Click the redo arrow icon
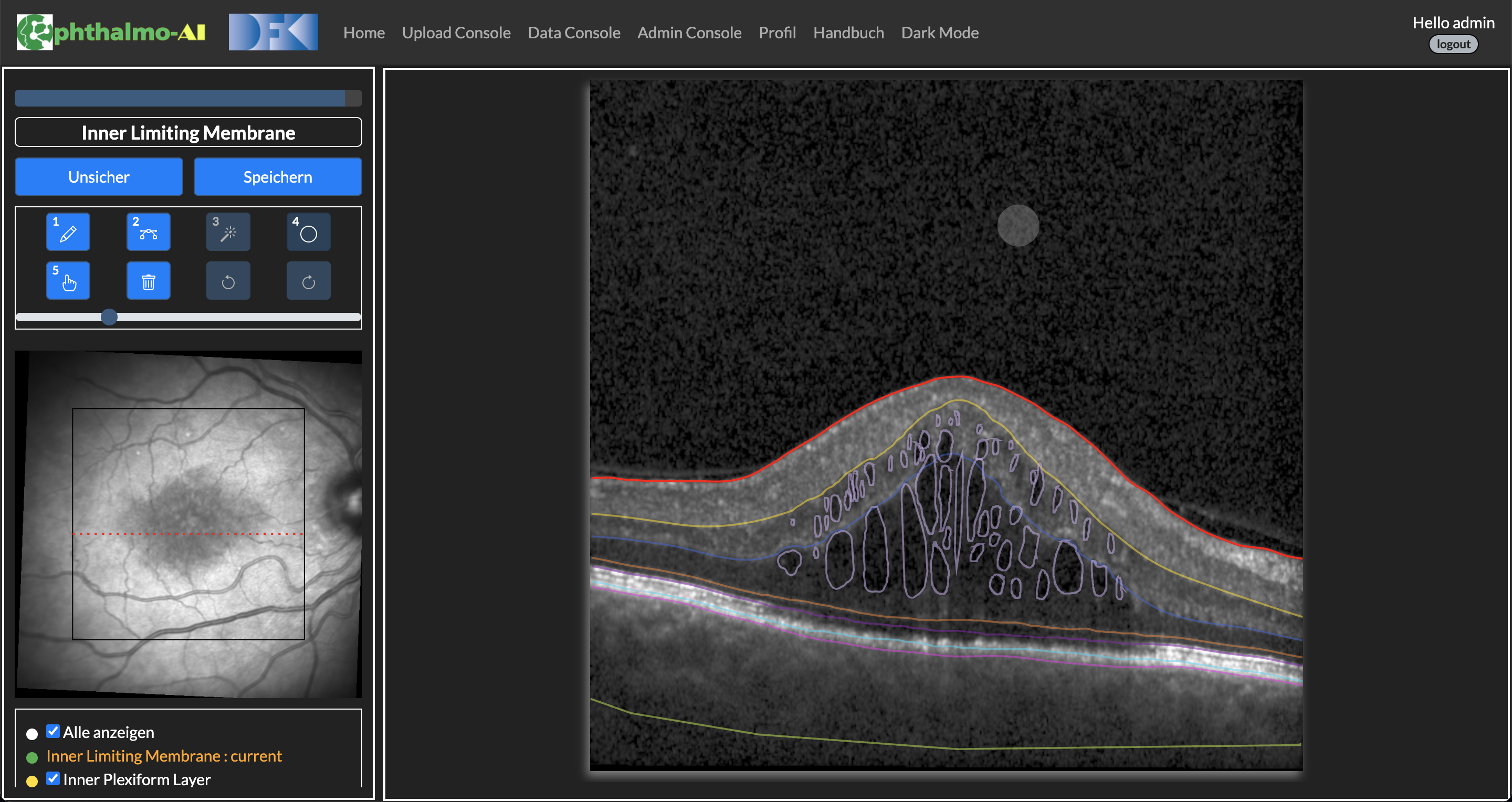1512x802 pixels. point(309,280)
